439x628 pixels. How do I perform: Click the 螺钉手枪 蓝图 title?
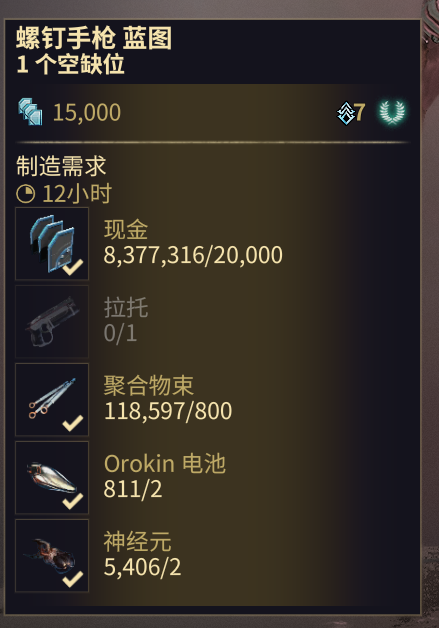(x=94, y=38)
